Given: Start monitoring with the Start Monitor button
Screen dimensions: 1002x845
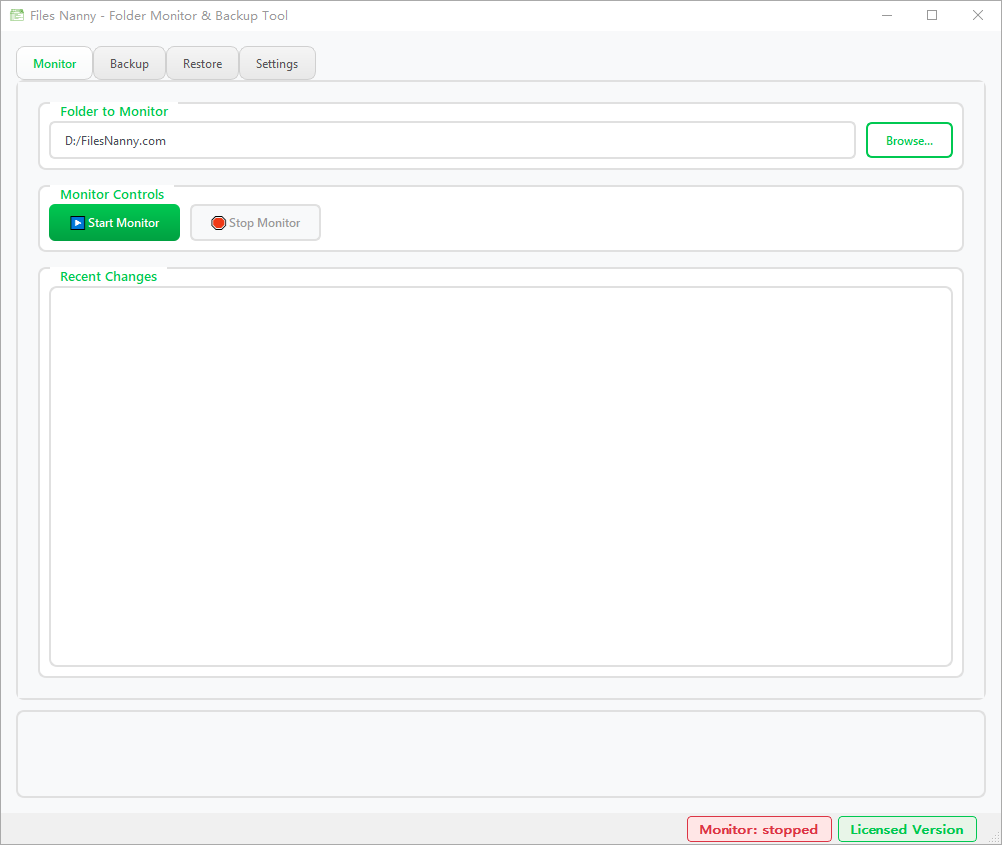Looking at the screenshot, I should [114, 222].
